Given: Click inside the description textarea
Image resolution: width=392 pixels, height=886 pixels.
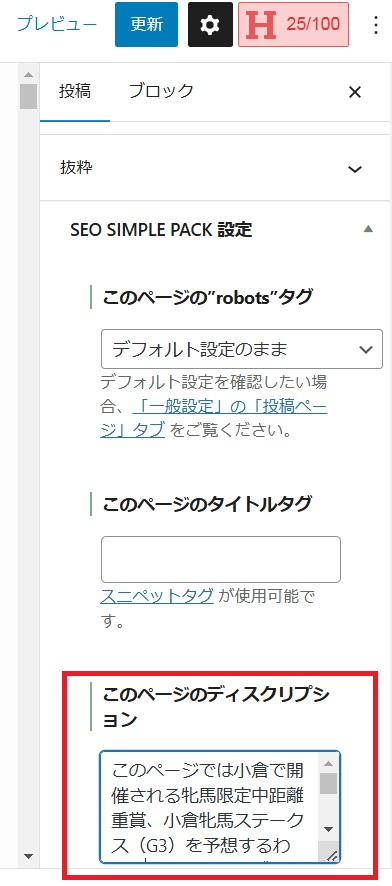Looking at the screenshot, I should tap(209, 806).
